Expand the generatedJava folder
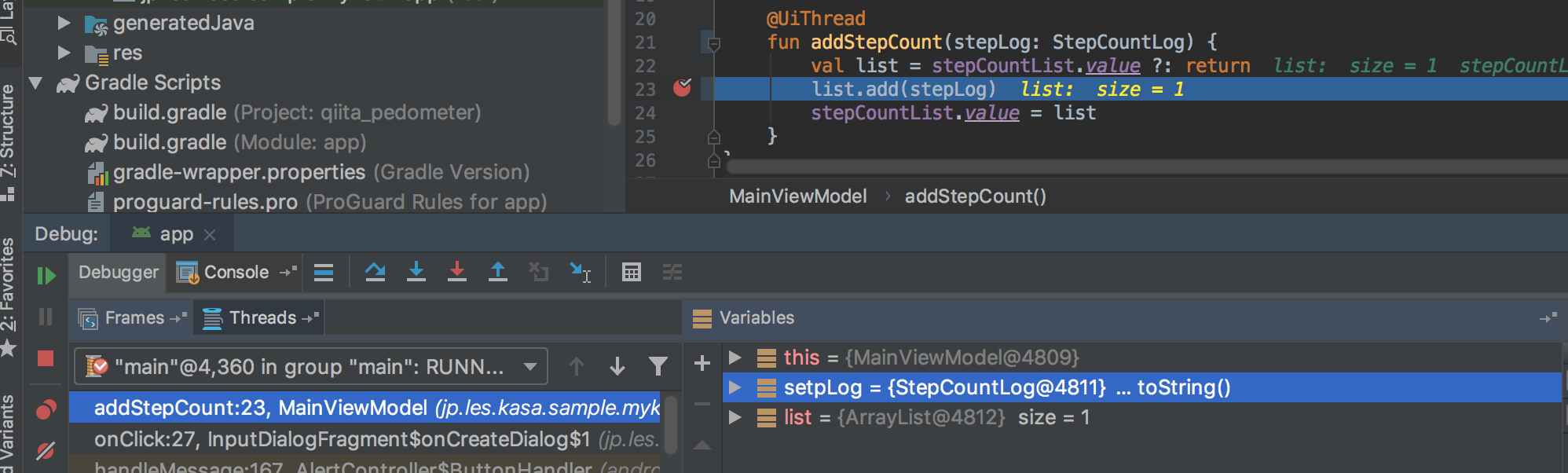 tap(64, 23)
